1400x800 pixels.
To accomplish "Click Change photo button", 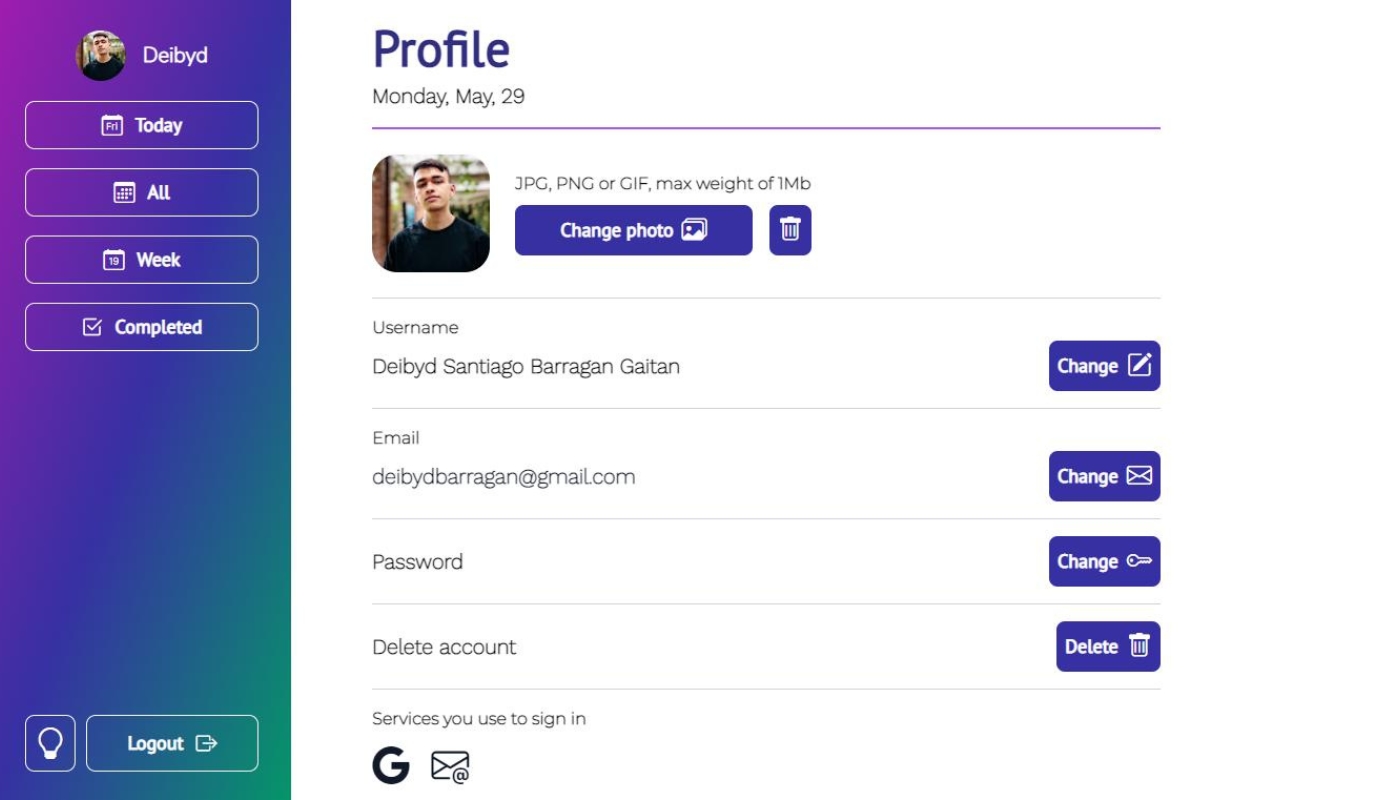I will pyautogui.click(x=633, y=230).
